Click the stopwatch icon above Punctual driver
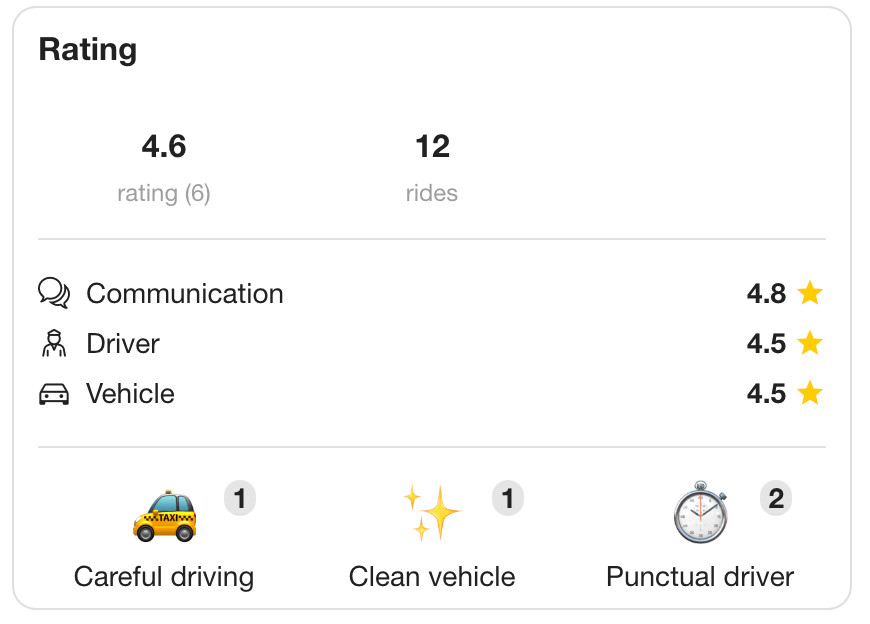This screenshot has height=624, width=870. pyautogui.click(x=699, y=512)
